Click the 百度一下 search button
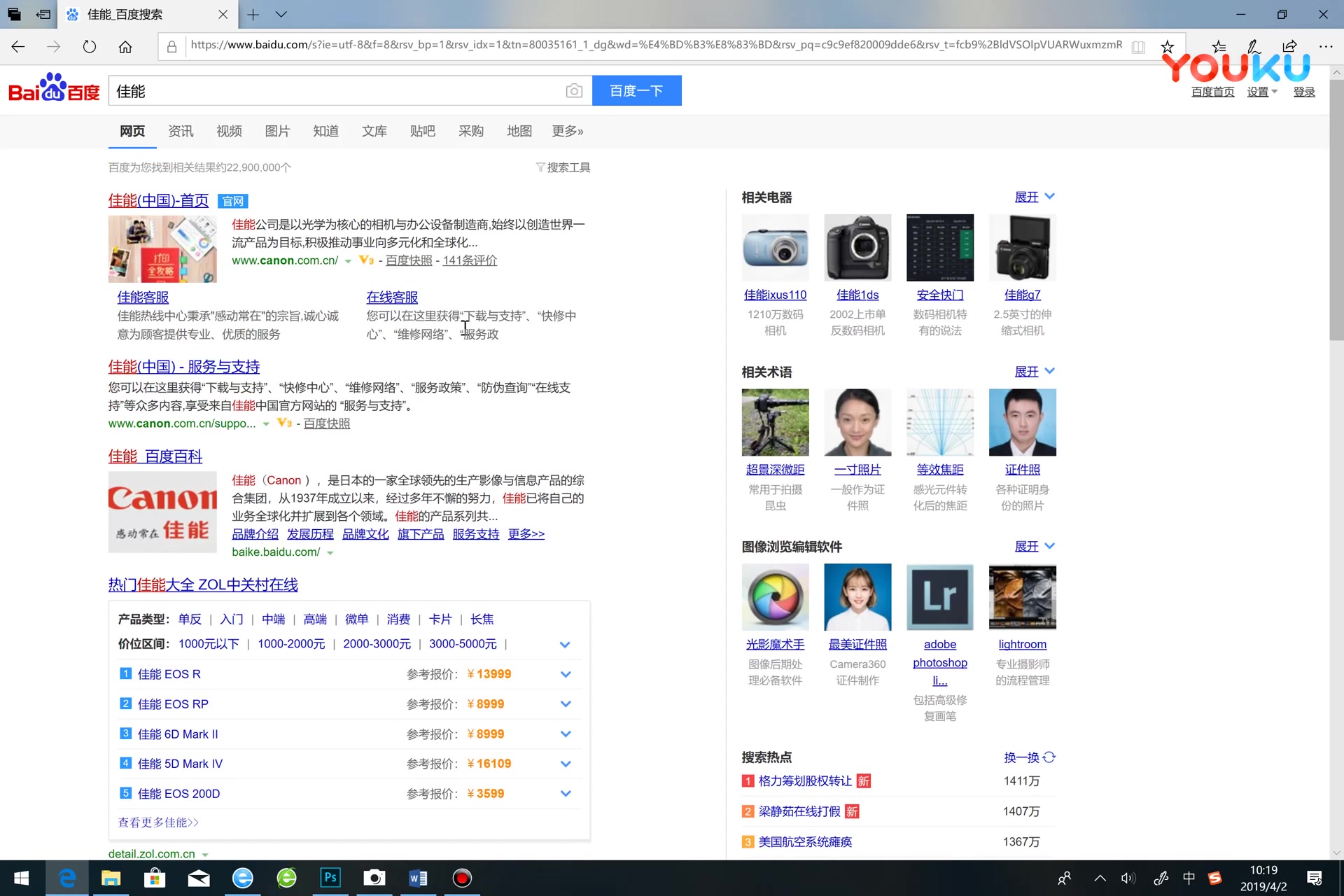Image resolution: width=1344 pixels, height=896 pixels. pyautogui.click(x=636, y=90)
